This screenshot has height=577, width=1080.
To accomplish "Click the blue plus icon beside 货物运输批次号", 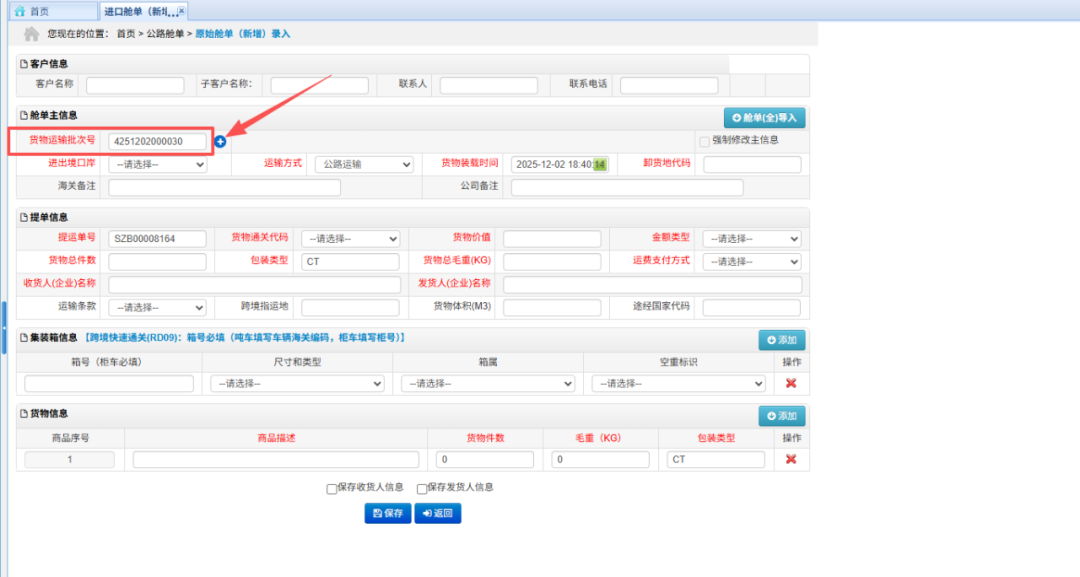I will (220, 141).
